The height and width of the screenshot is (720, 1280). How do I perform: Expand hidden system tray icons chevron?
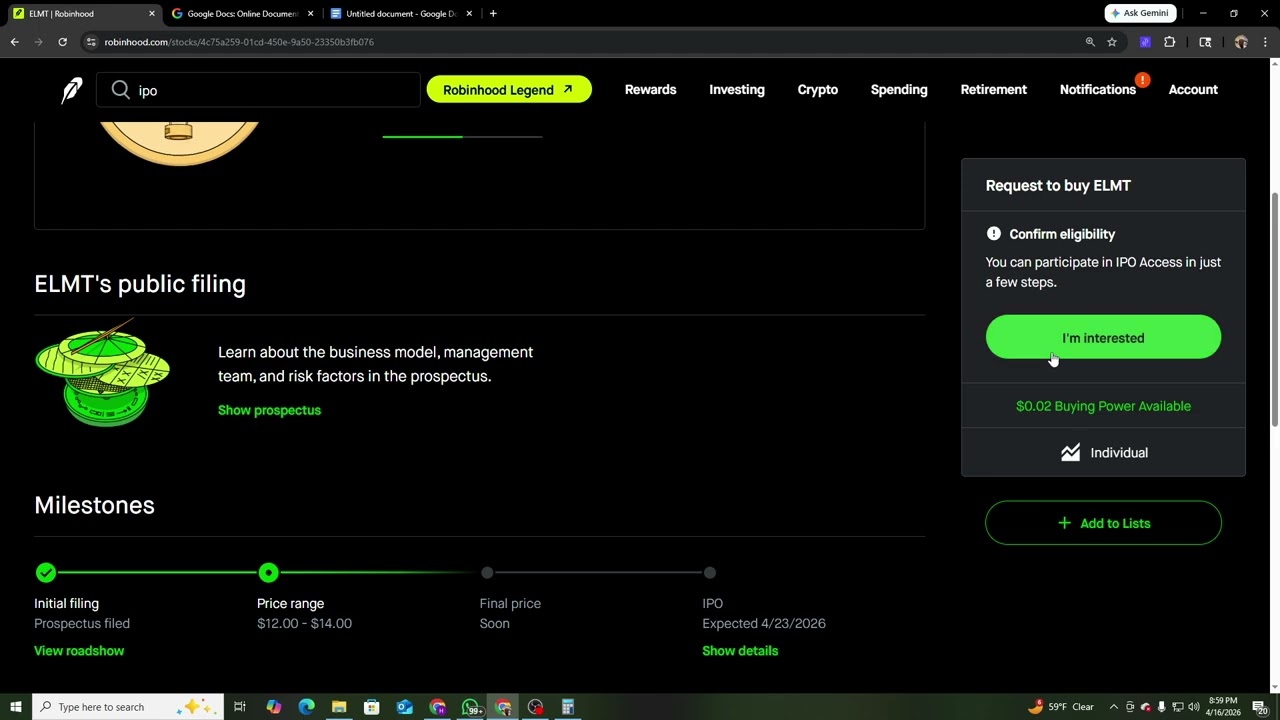tap(1113, 707)
